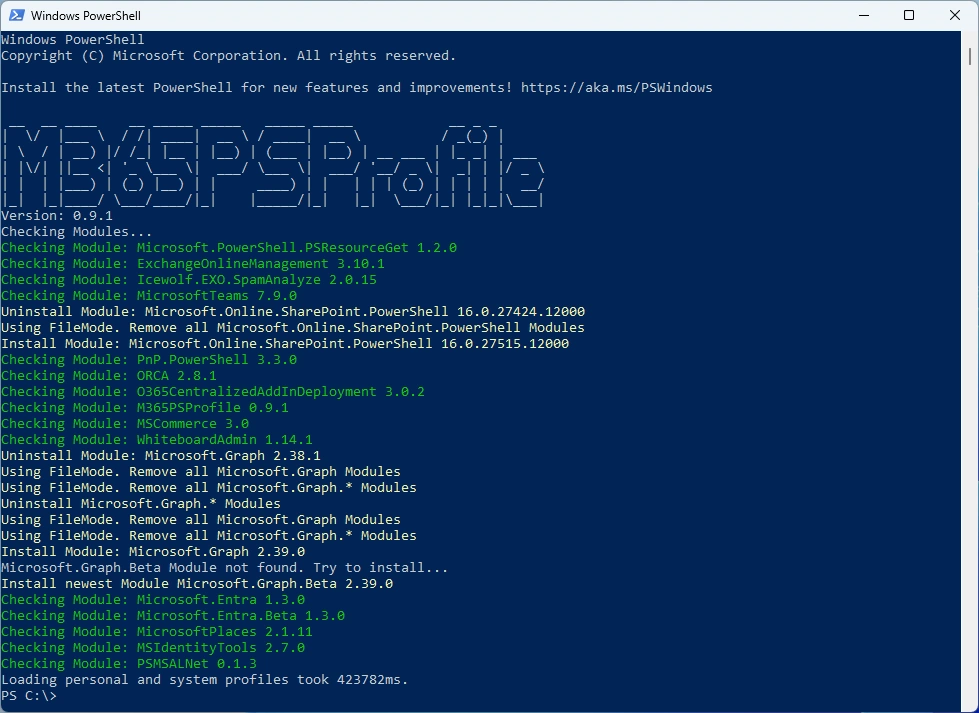
Task: Click the Copyright Microsoft Corporation line
Action: 229,56
